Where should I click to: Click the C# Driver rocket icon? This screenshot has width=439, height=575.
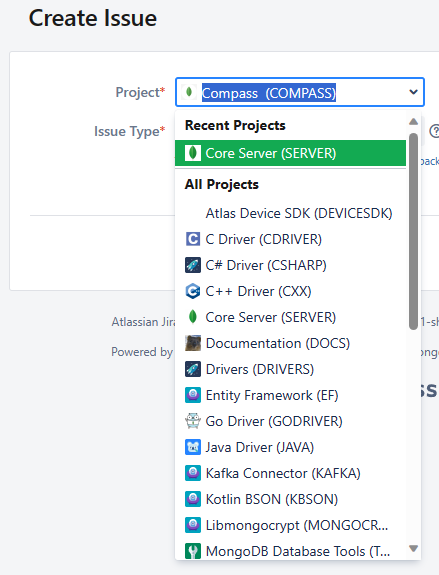[193, 265]
